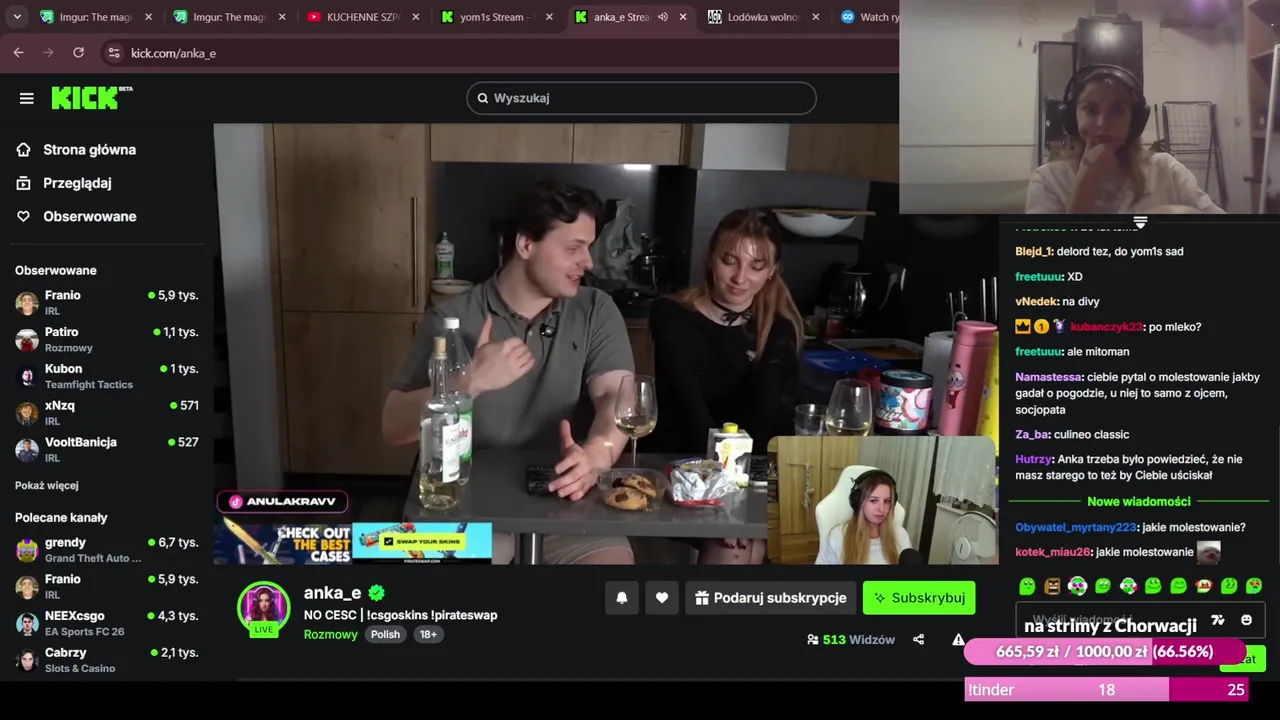Open the tab search dropdown chevron
Viewport: 1280px width, 720px height.
coord(17,17)
